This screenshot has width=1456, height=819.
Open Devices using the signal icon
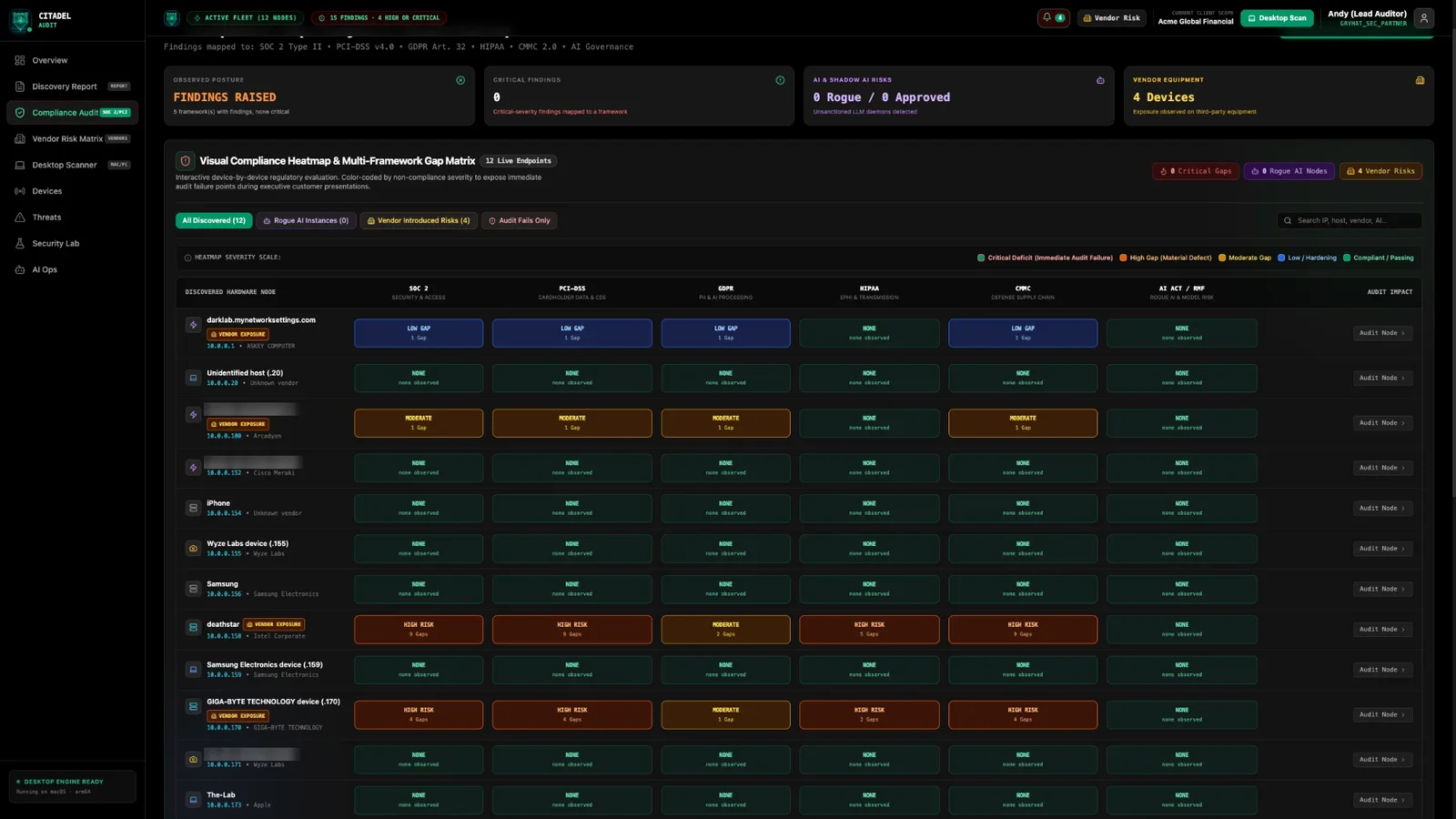(20, 191)
